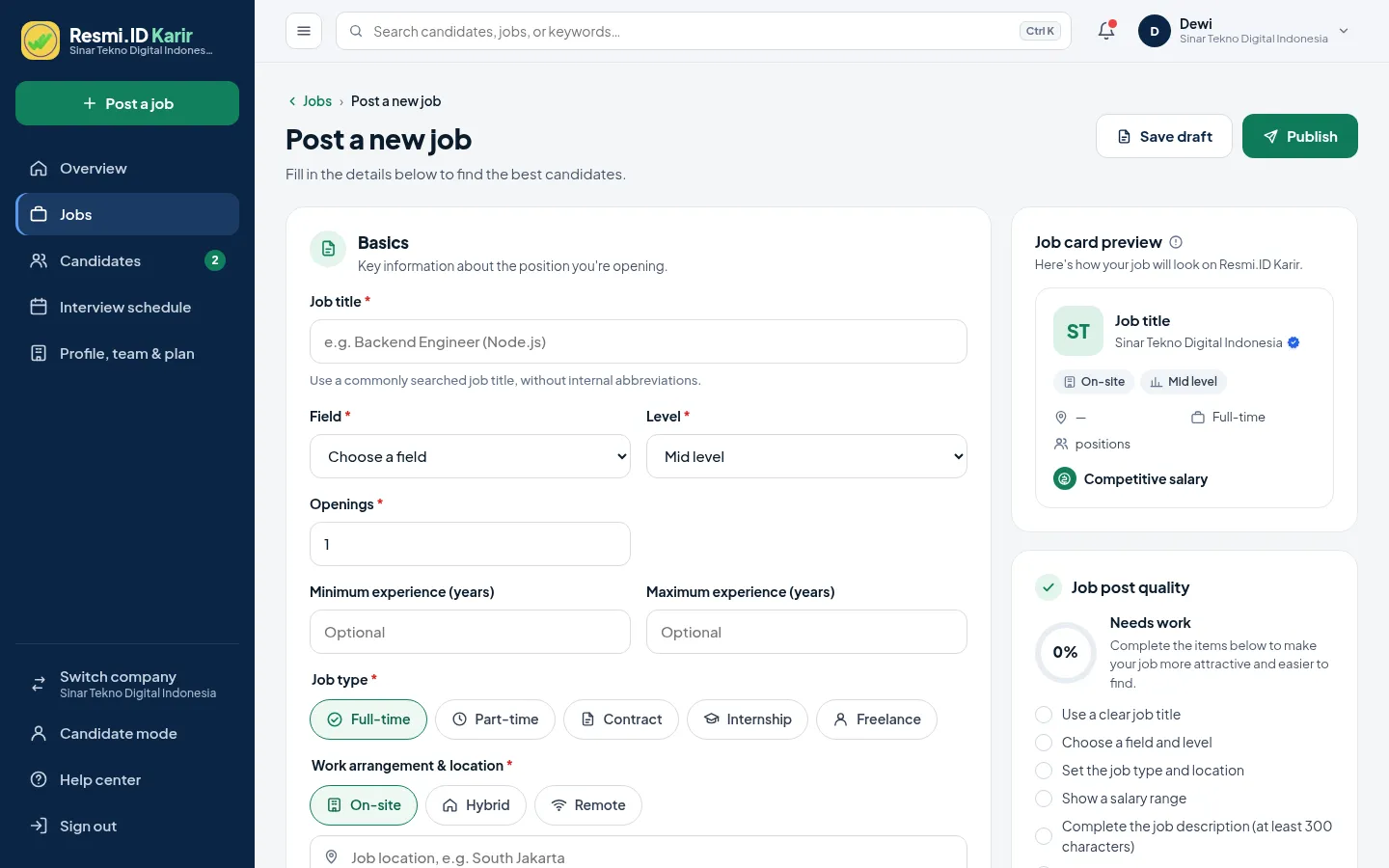This screenshot has height=868, width=1389.
Task: Select the Part-time job type
Action: pyautogui.click(x=495, y=719)
